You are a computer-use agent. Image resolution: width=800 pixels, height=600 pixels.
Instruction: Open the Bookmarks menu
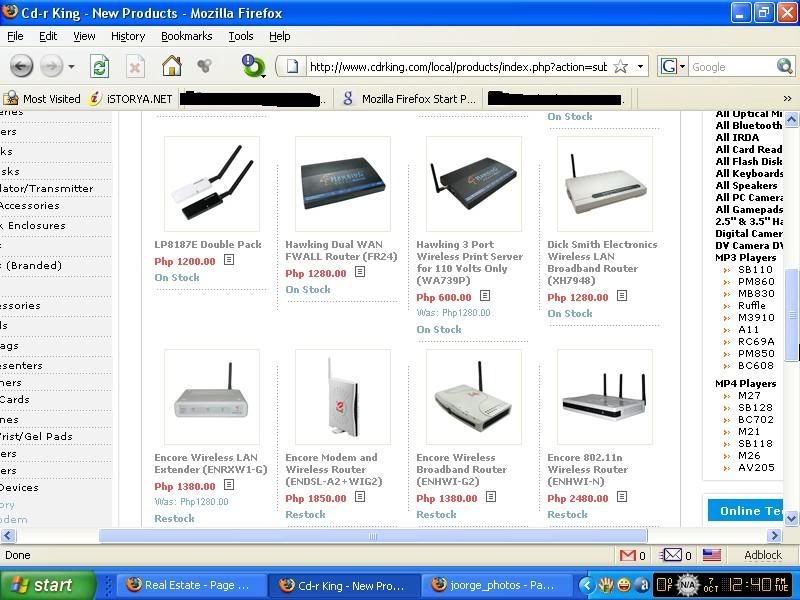point(186,36)
